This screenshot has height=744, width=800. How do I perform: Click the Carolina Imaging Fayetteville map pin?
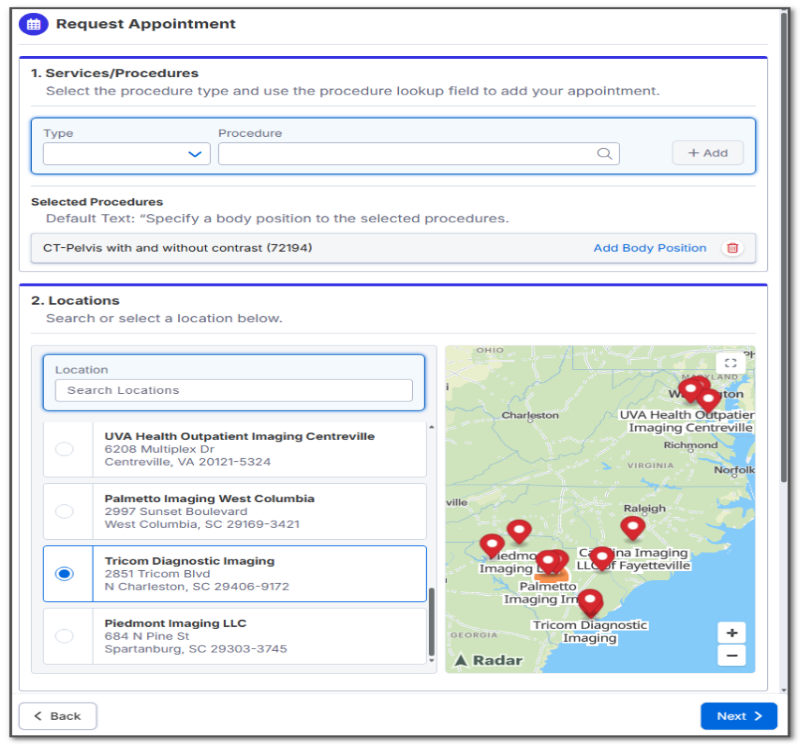pos(602,558)
